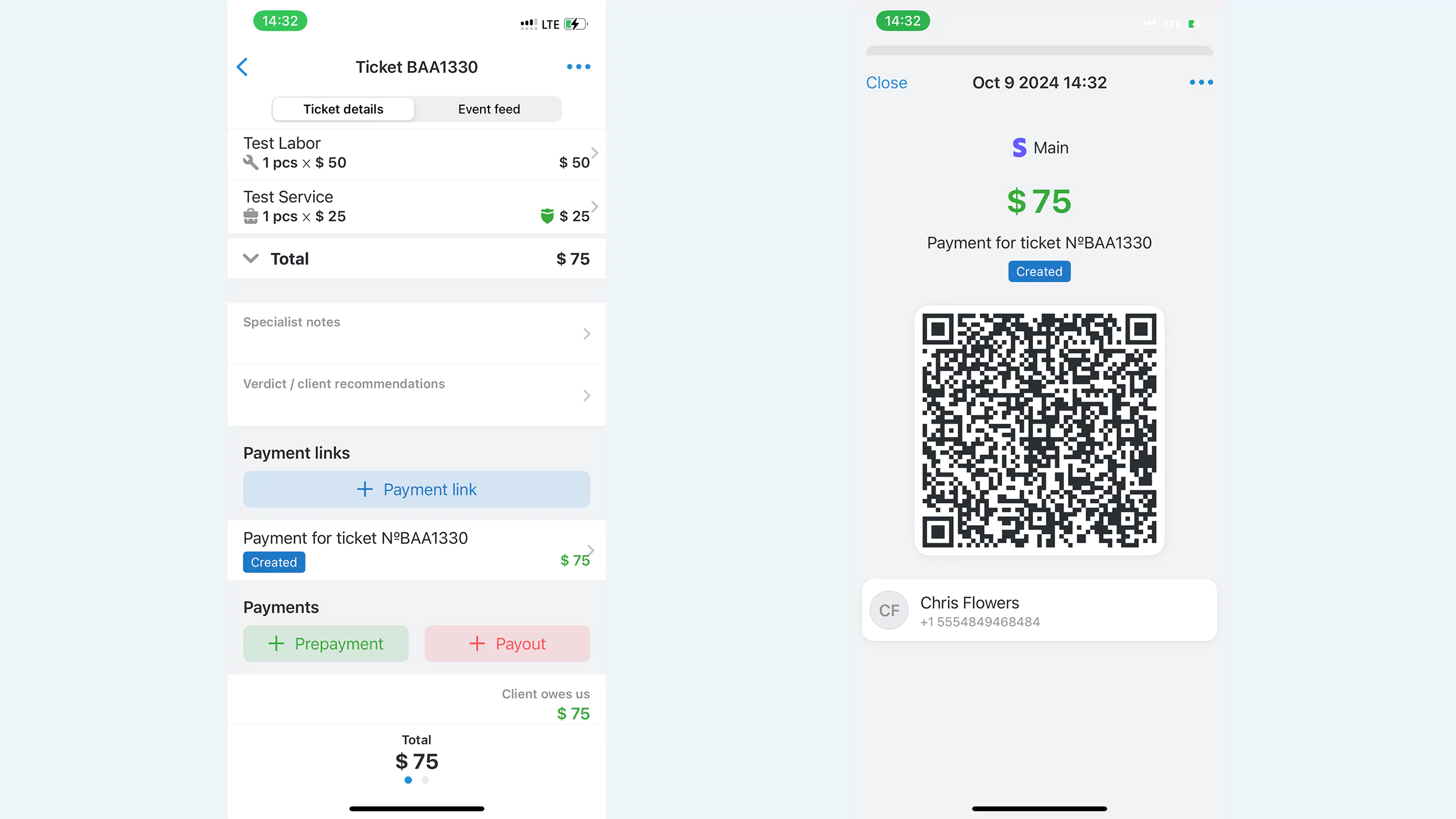This screenshot has height=819, width=1456.
Task: Tap the Add Payment link button
Action: pyautogui.click(x=416, y=489)
